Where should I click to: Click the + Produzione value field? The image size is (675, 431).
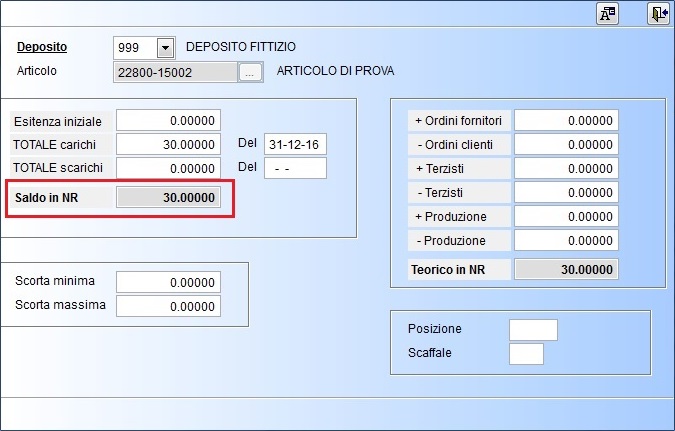pyautogui.click(x=566, y=217)
